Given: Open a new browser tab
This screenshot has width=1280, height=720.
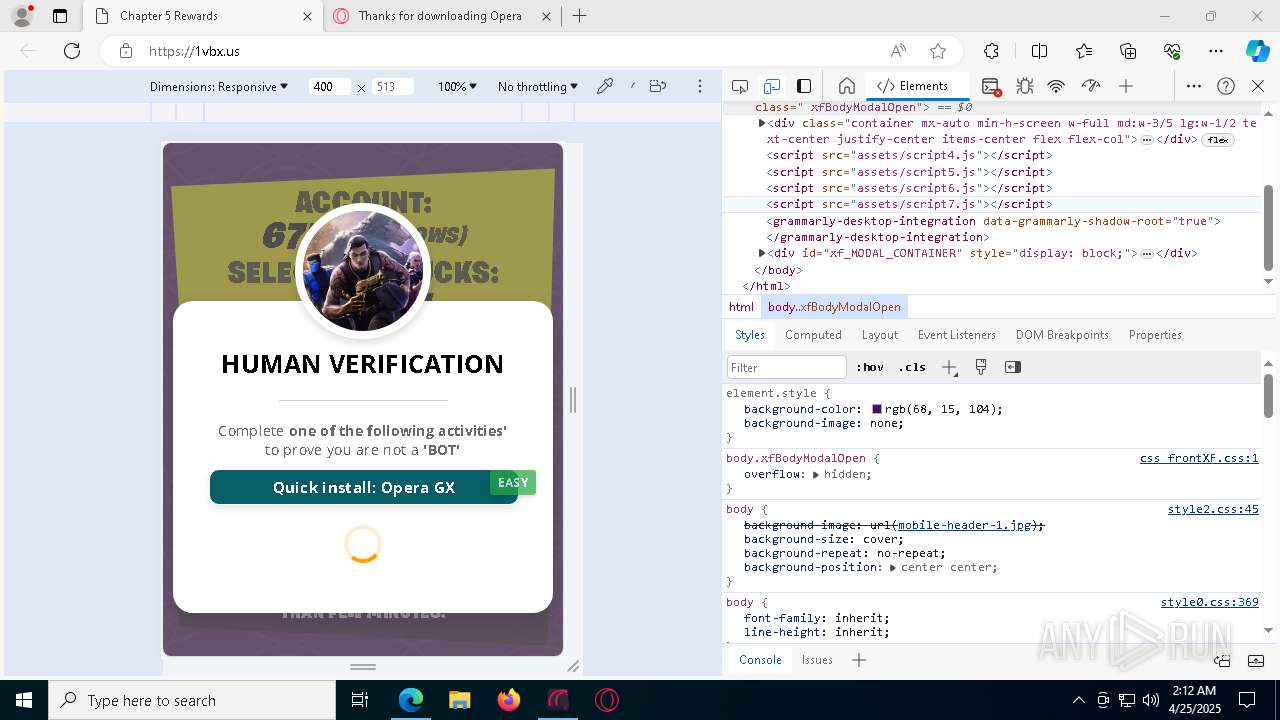Looking at the screenshot, I should point(580,16).
